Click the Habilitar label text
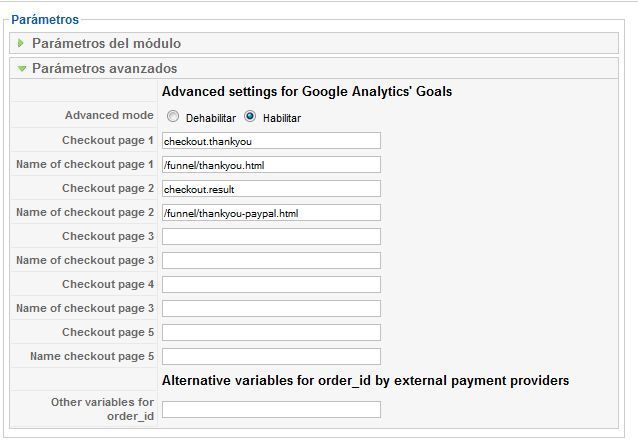The width and height of the screenshot is (638, 448). click(282, 118)
